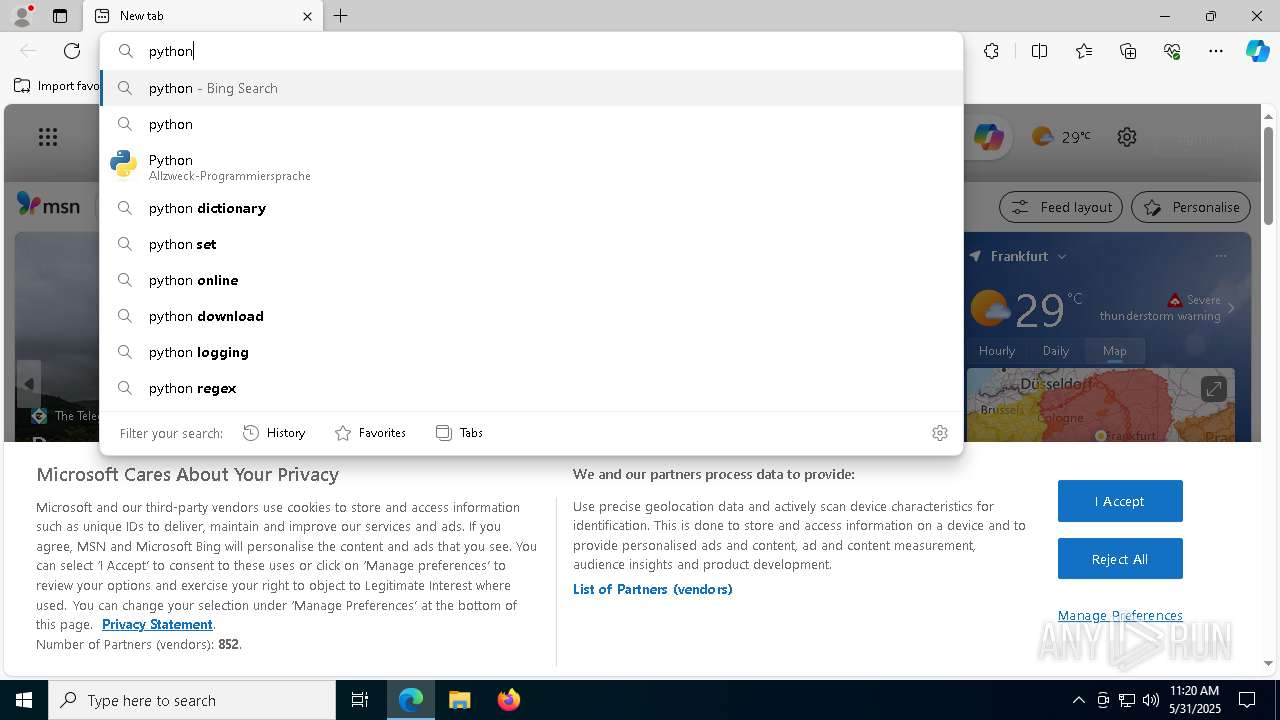The height and width of the screenshot is (720, 1280).
Task: Pick 'python regex' suggestion
Action: [531, 388]
